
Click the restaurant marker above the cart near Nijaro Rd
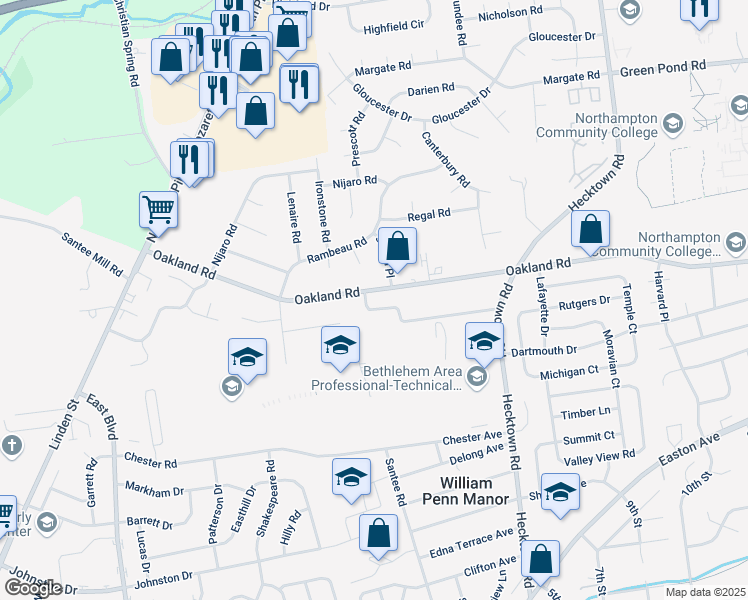(x=190, y=163)
